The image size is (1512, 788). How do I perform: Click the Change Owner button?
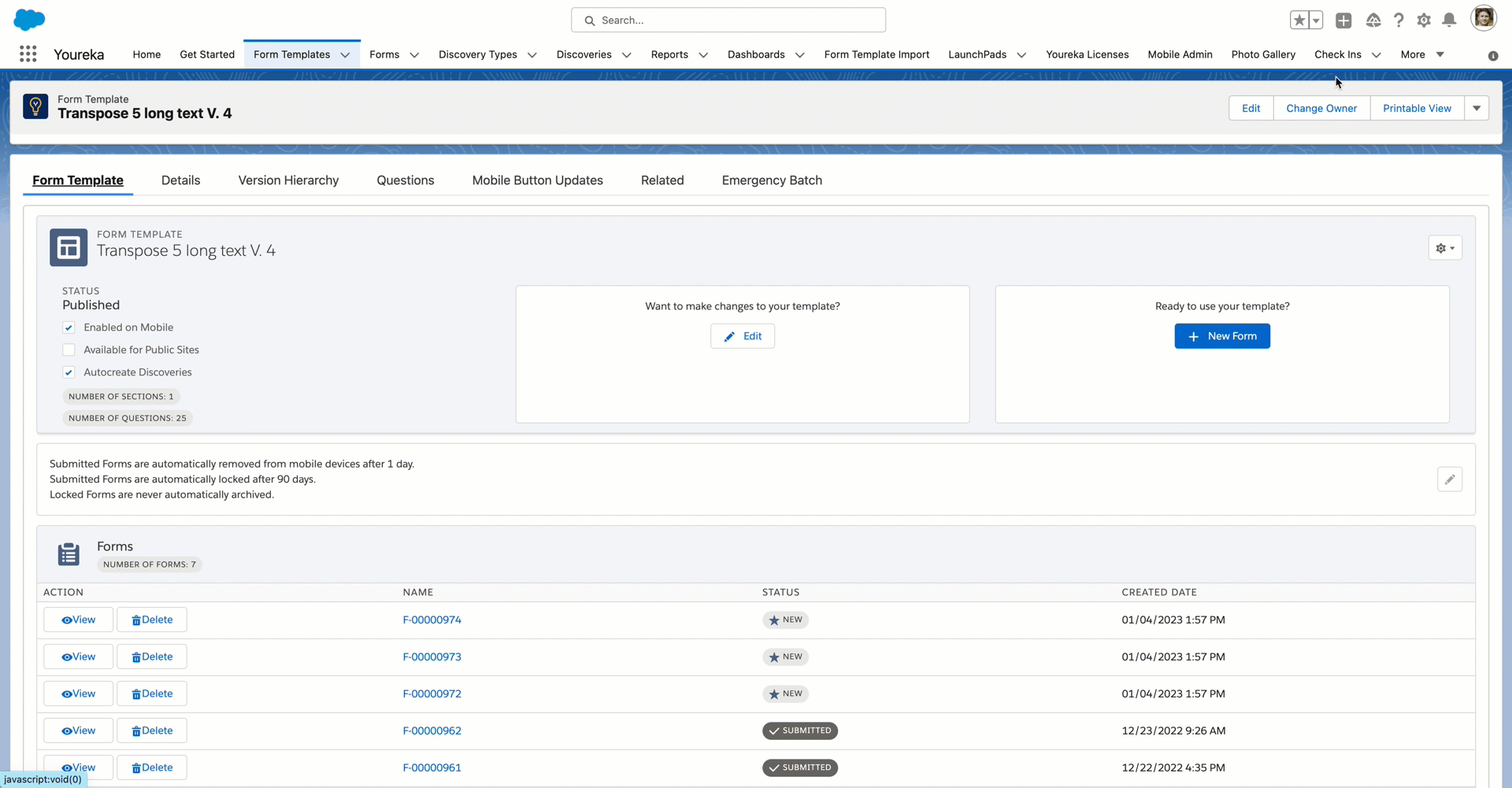[x=1321, y=108]
